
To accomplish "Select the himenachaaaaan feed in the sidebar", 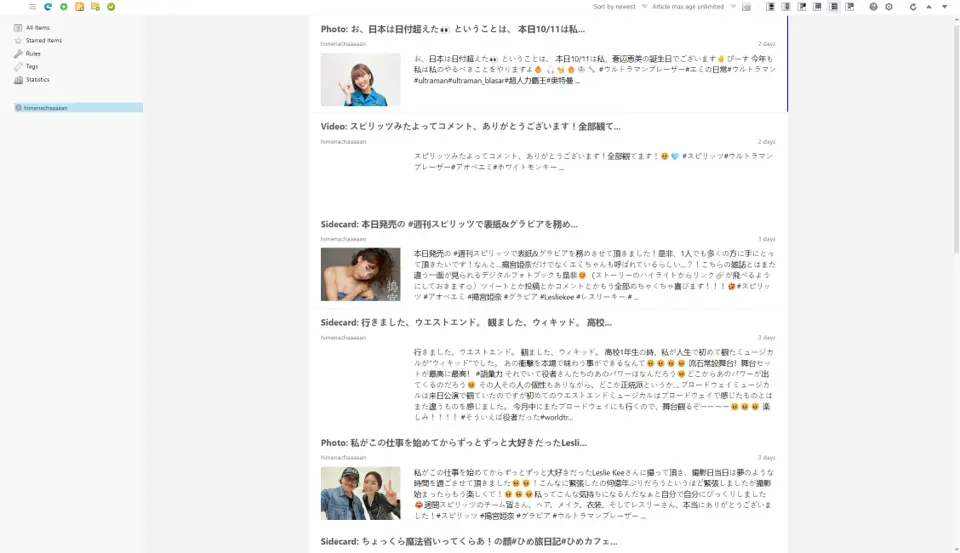I will pos(78,108).
